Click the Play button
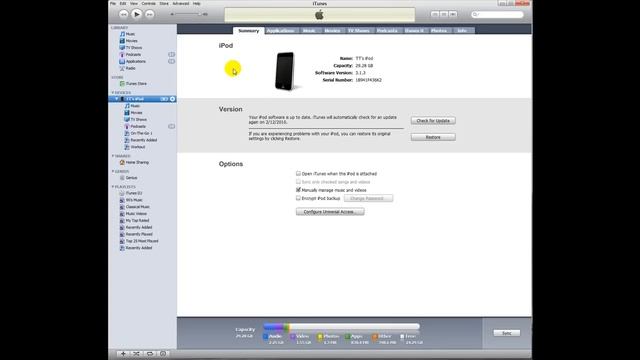 click(x=137, y=14)
